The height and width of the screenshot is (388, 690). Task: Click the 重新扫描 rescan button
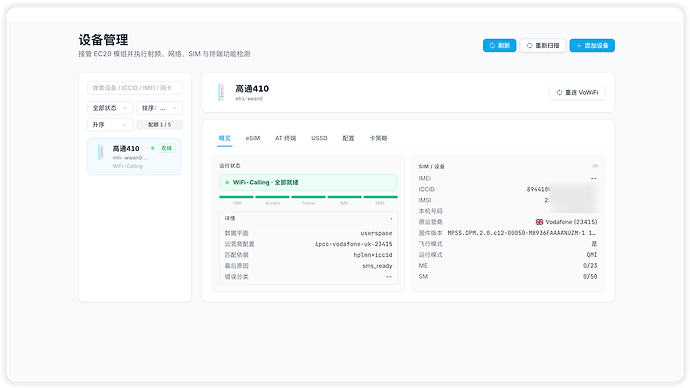543,45
